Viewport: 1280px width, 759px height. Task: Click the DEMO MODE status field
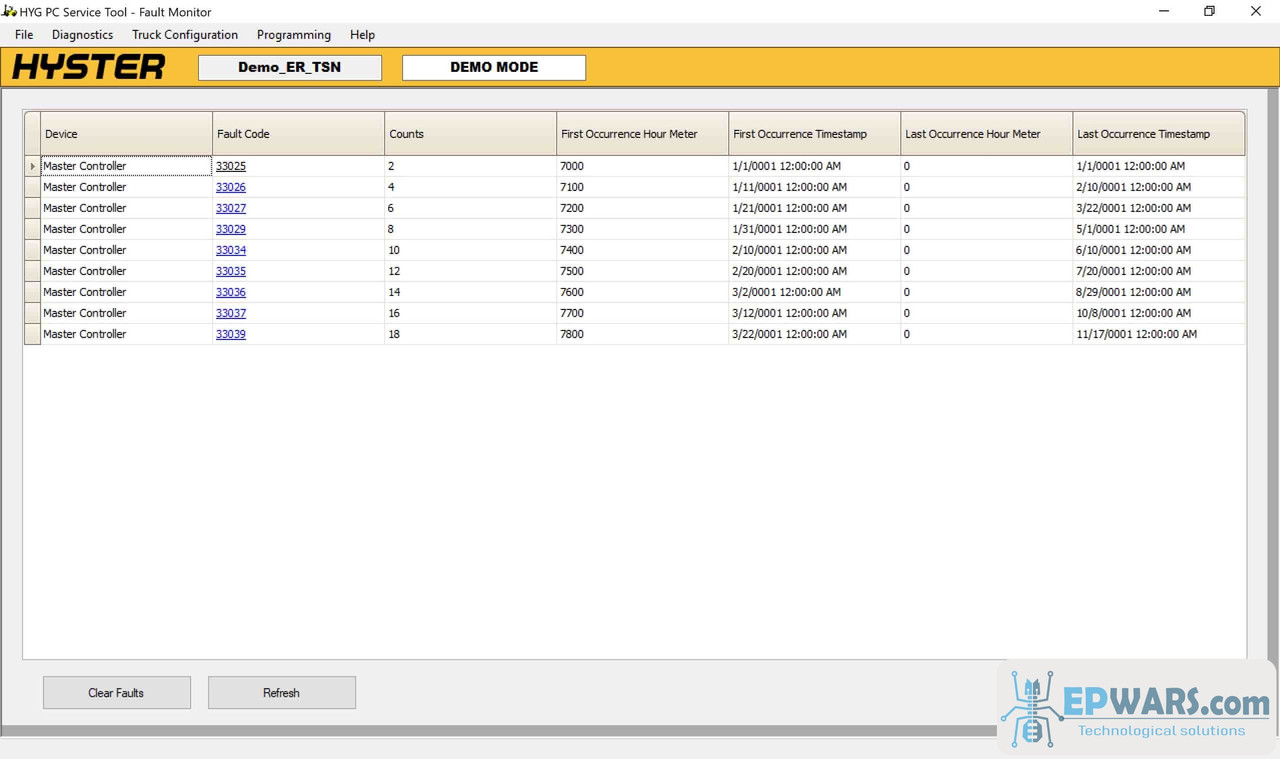[x=494, y=68]
